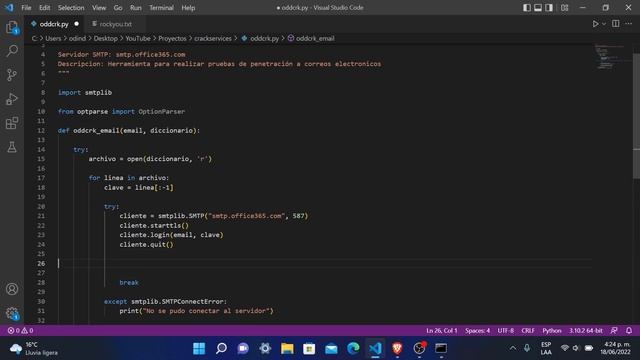Click the editor vertical scrollbar
This screenshot has width=640, height=360.
636,116
